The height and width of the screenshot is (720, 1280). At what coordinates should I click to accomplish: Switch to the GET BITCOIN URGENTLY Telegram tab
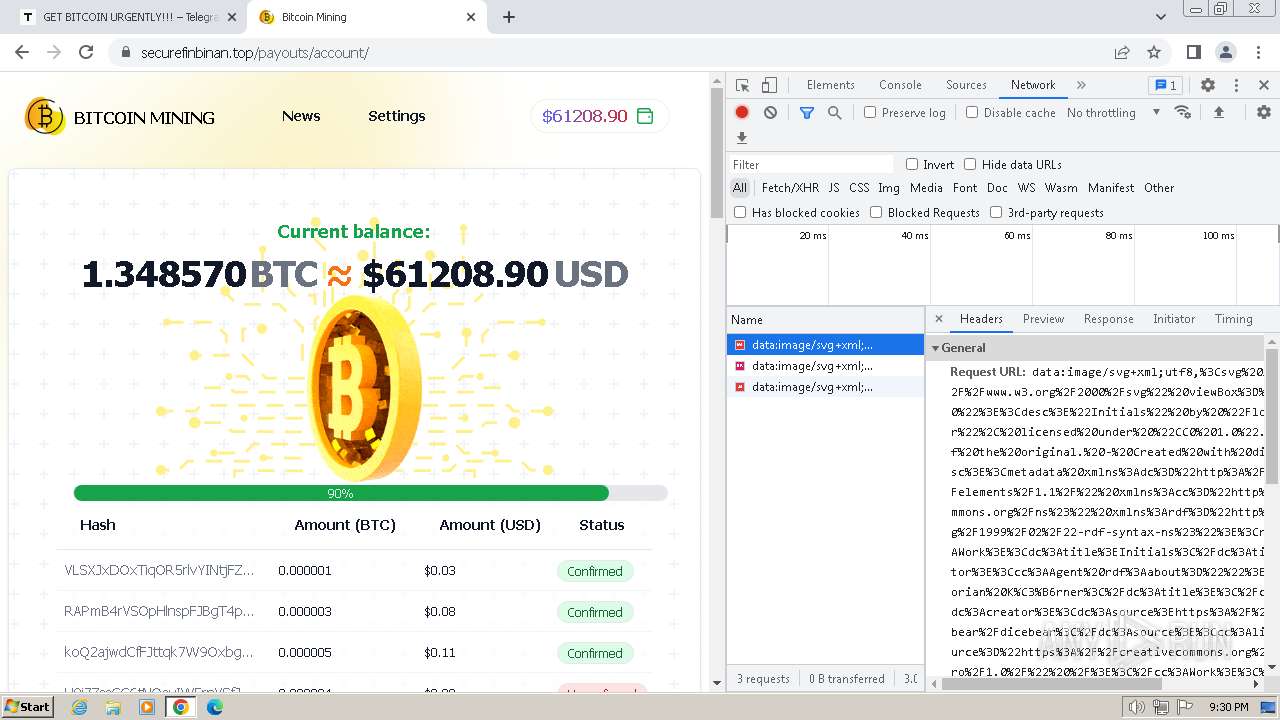(x=130, y=17)
